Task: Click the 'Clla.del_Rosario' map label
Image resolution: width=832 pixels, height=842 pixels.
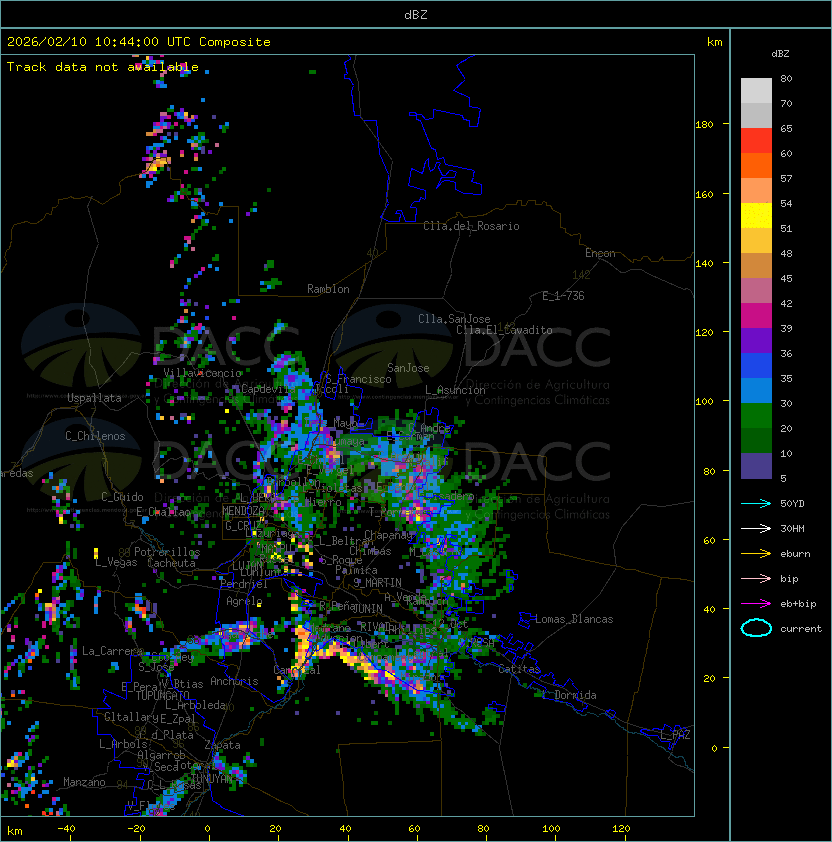Action: [471, 226]
